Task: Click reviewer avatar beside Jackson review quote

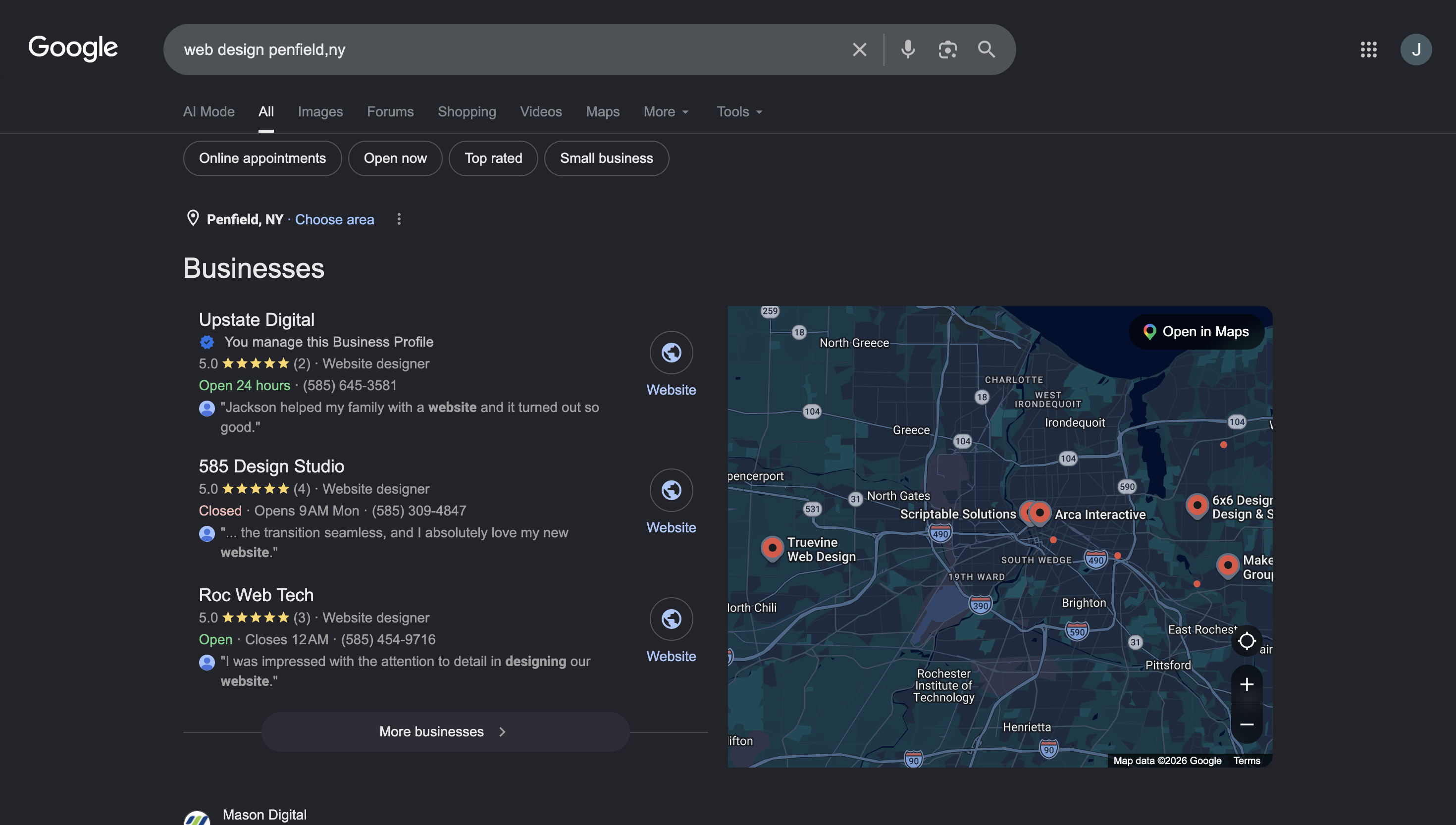Action: 207,408
